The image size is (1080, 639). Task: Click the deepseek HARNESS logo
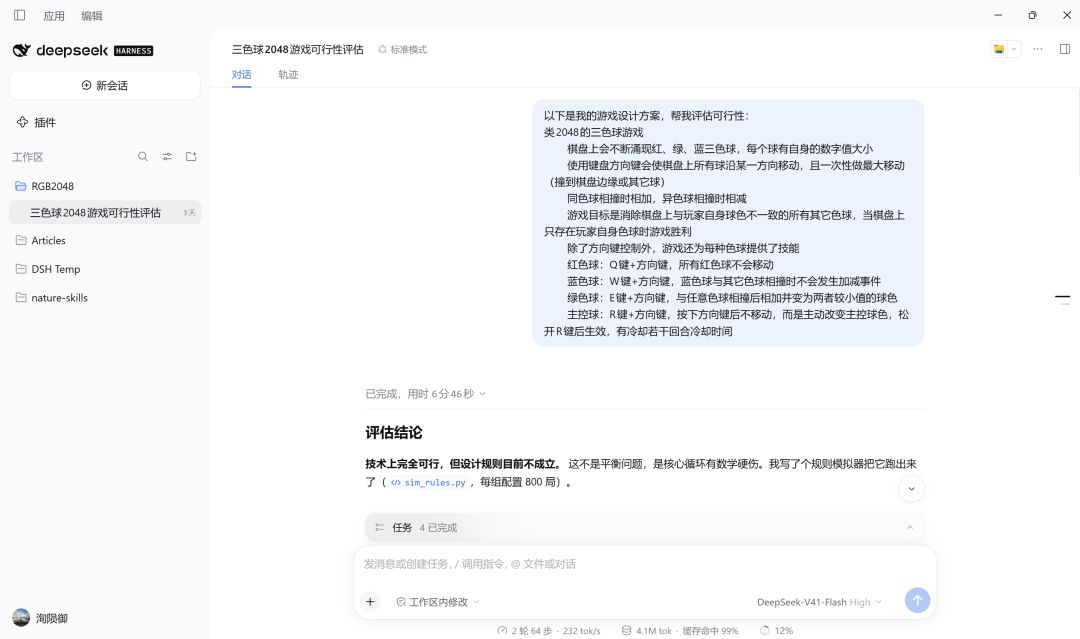click(83, 50)
